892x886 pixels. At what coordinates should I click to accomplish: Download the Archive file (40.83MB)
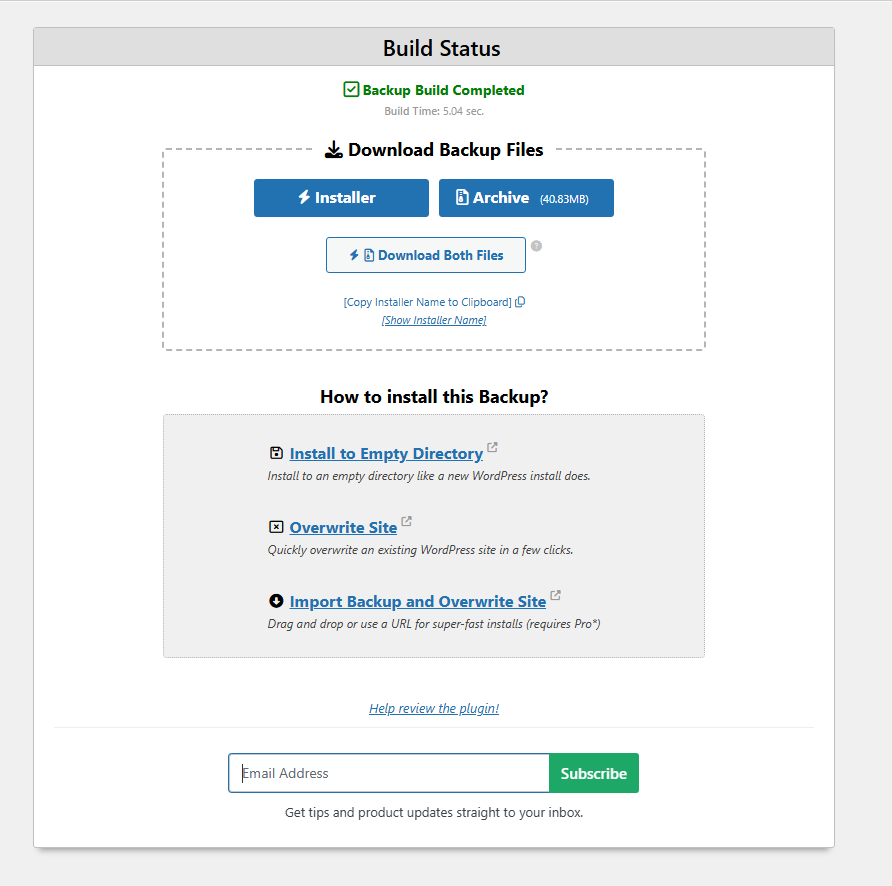point(526,198)
